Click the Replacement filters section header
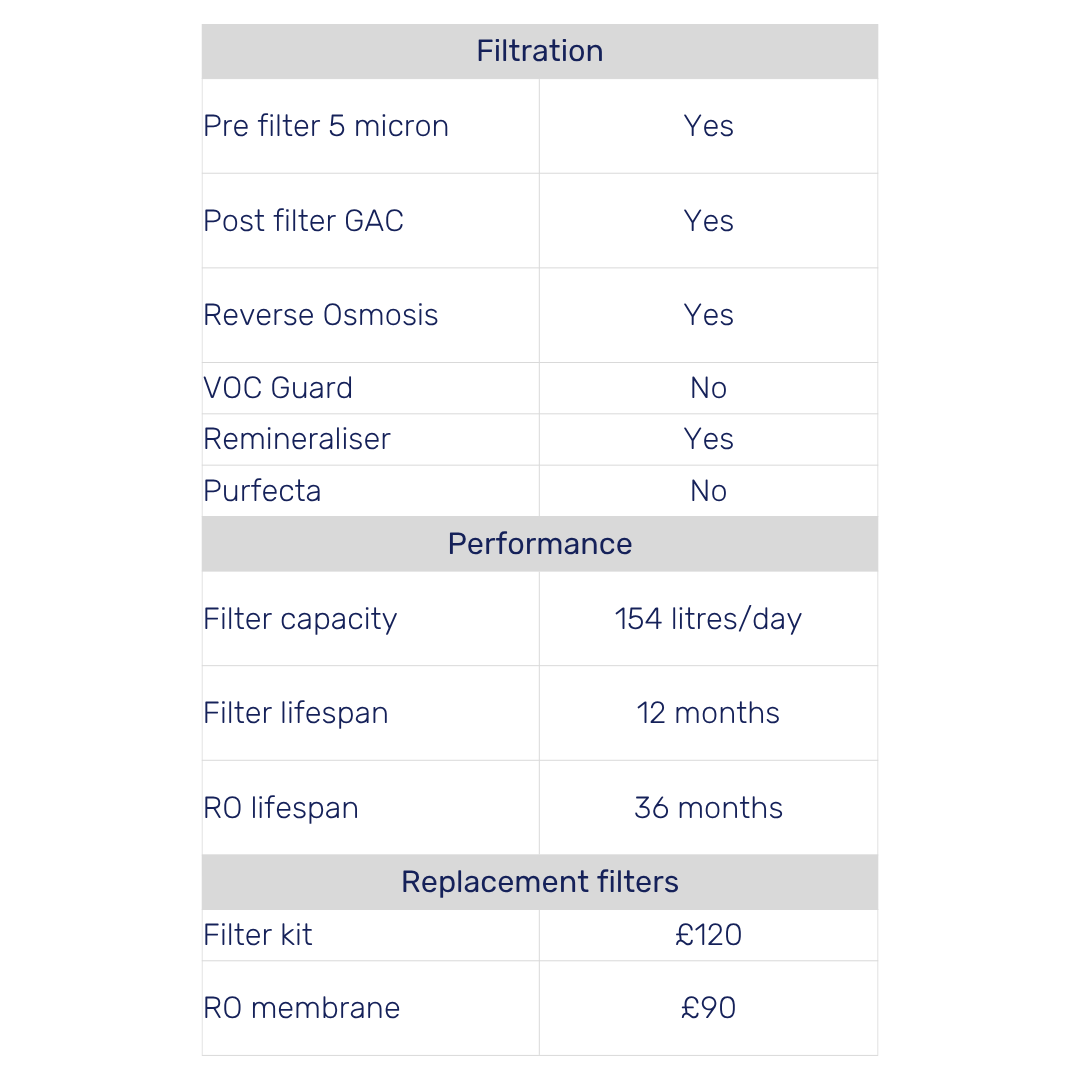 [539, 882]
